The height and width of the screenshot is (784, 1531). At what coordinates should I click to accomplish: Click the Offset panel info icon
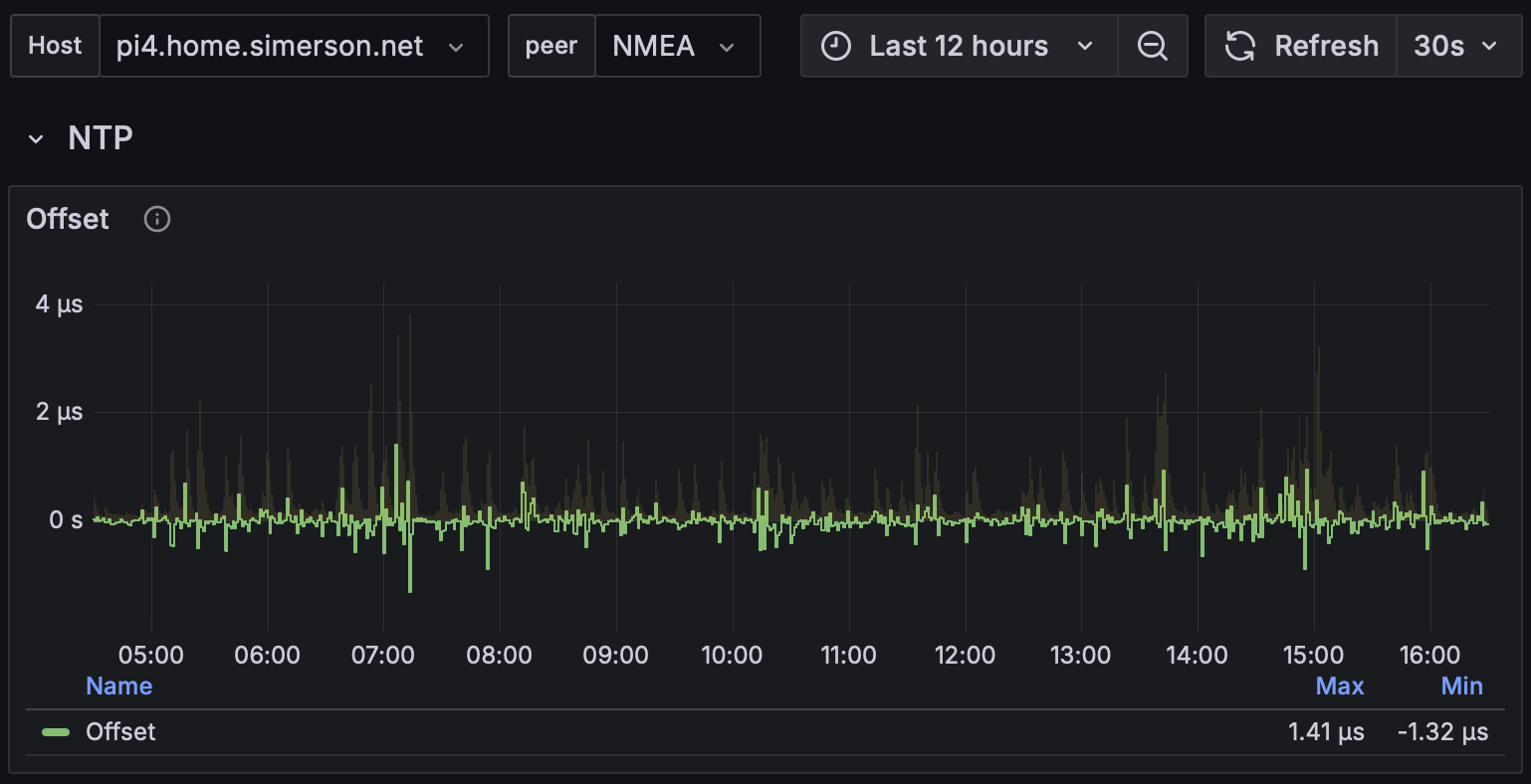point(157,219)
